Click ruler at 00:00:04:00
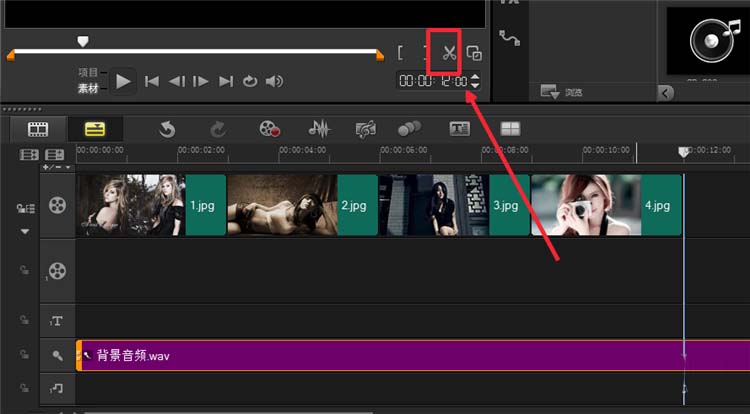The image size is (750, 414). click(302, 150)
